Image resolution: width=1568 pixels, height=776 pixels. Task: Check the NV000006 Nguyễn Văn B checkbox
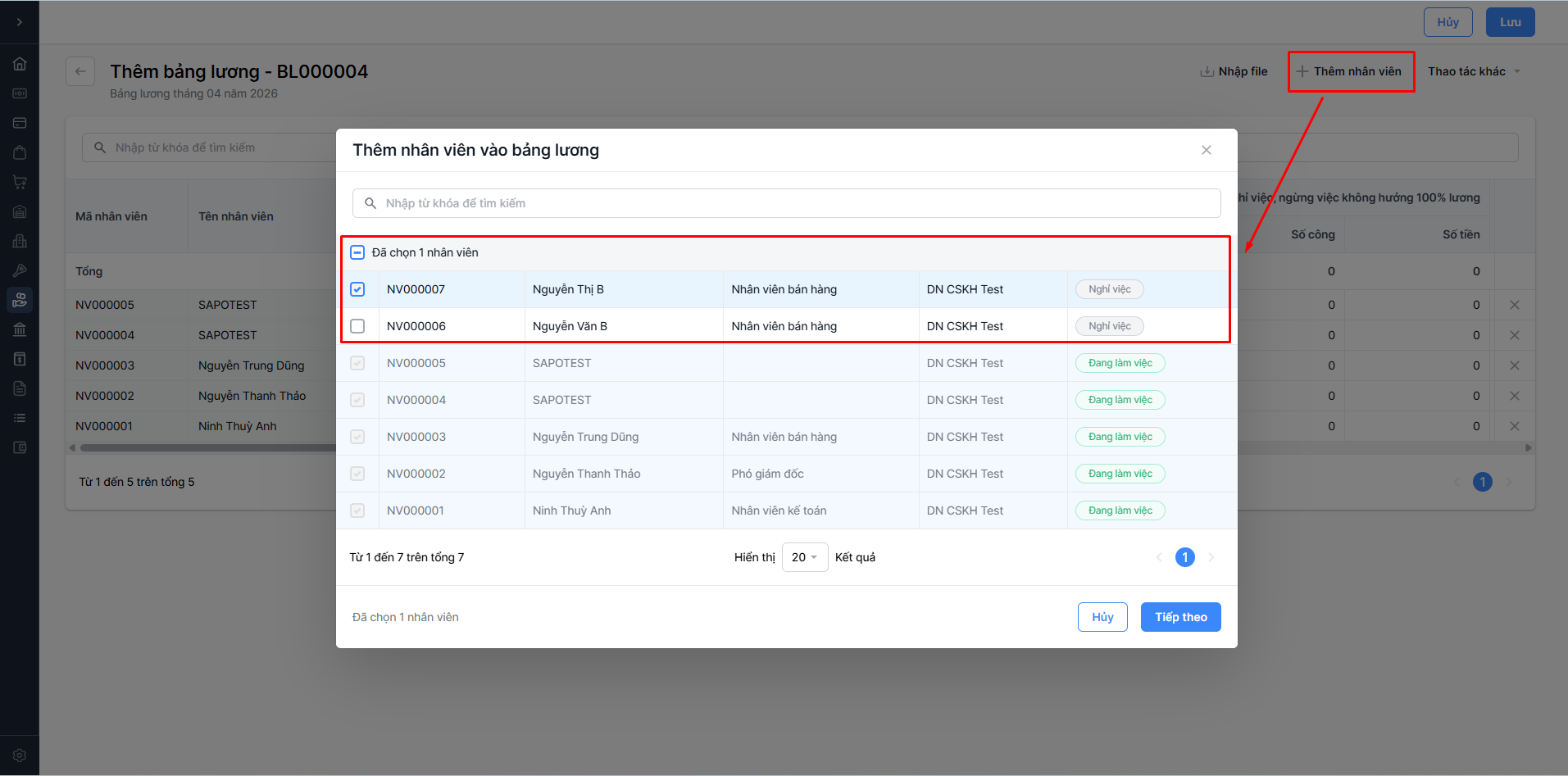pos(357,326)
